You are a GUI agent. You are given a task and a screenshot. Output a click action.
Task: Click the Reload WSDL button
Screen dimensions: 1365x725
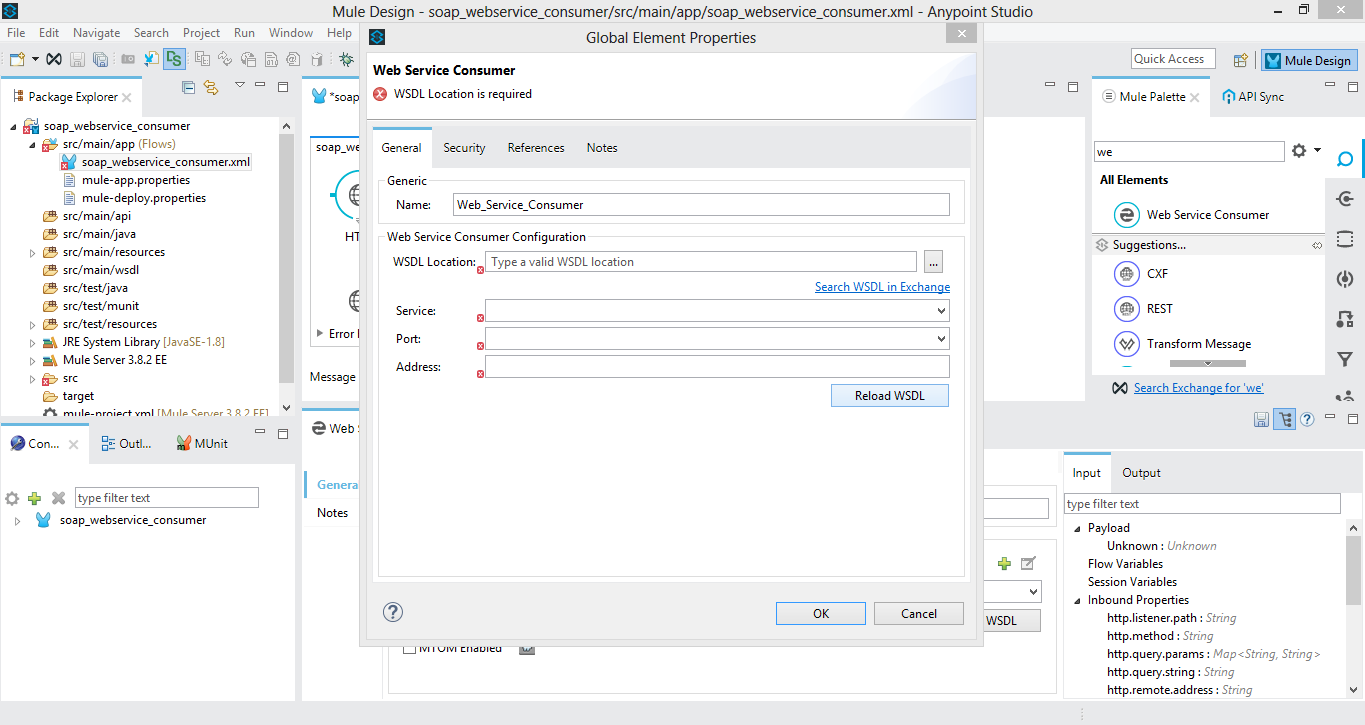point(890,395)
